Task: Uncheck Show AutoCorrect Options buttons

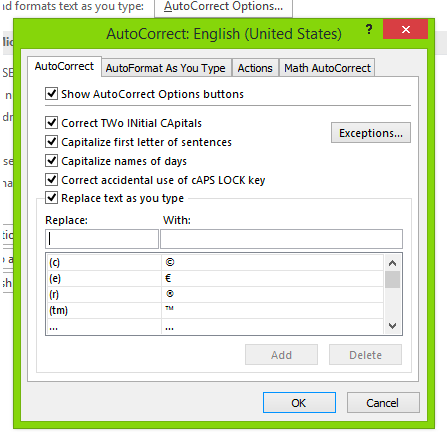Action: point(51,94)
